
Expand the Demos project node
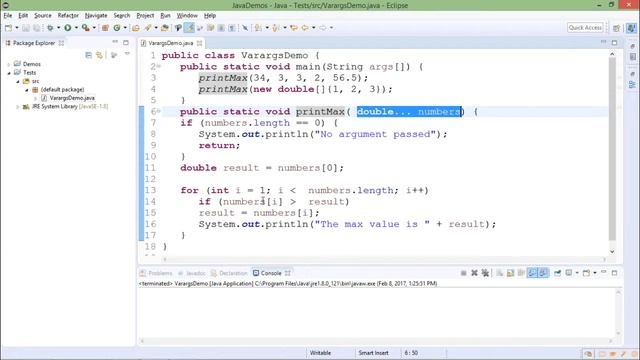pyautogui.click(x=9, y=64)
